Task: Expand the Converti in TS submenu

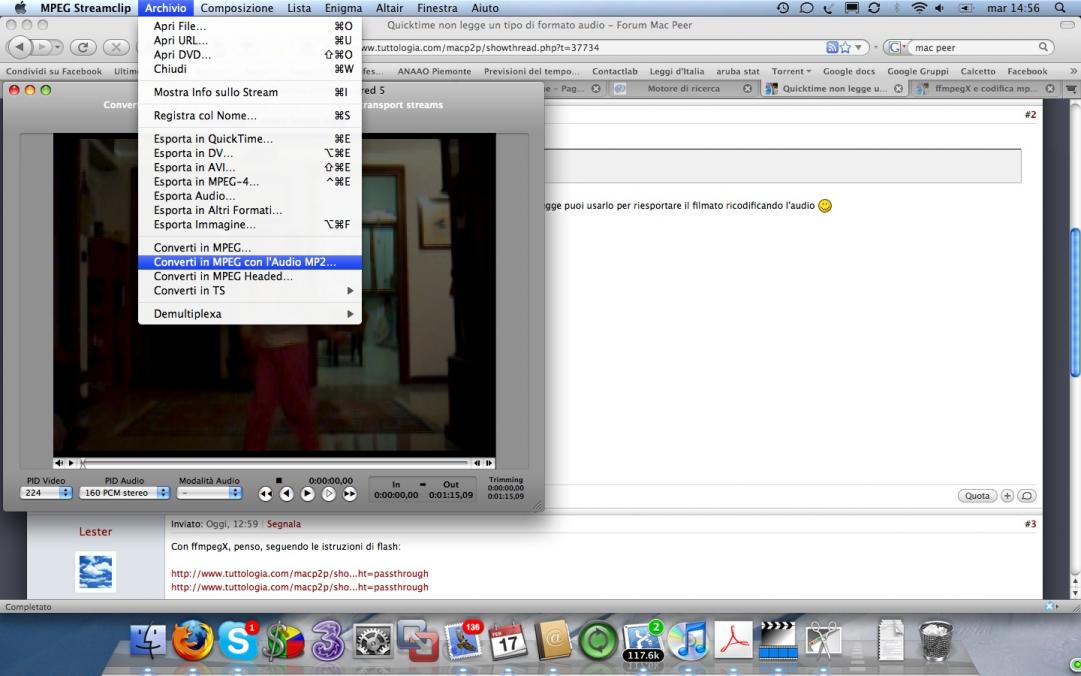Action: (x=250, y=291)
